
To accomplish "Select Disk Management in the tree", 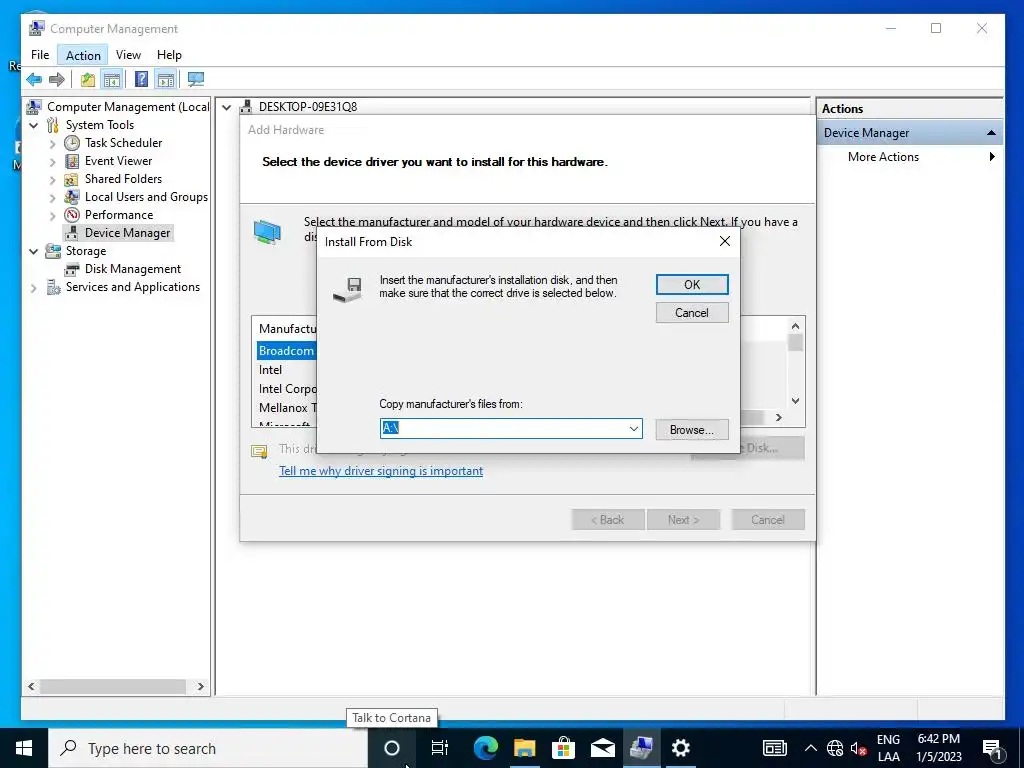I will click(x=133, y=269).
